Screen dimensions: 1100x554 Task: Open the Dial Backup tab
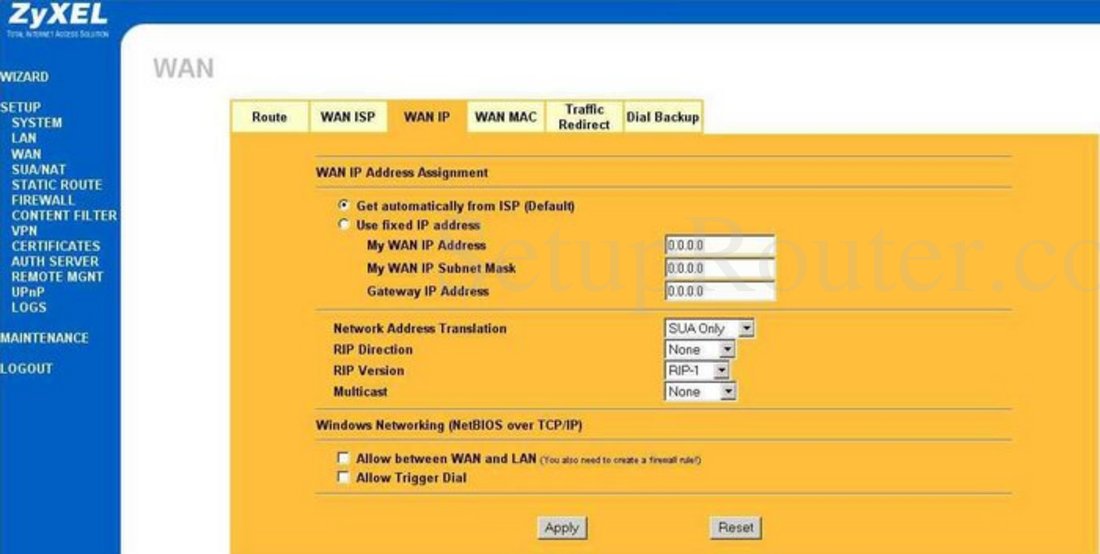click(662, 117)
